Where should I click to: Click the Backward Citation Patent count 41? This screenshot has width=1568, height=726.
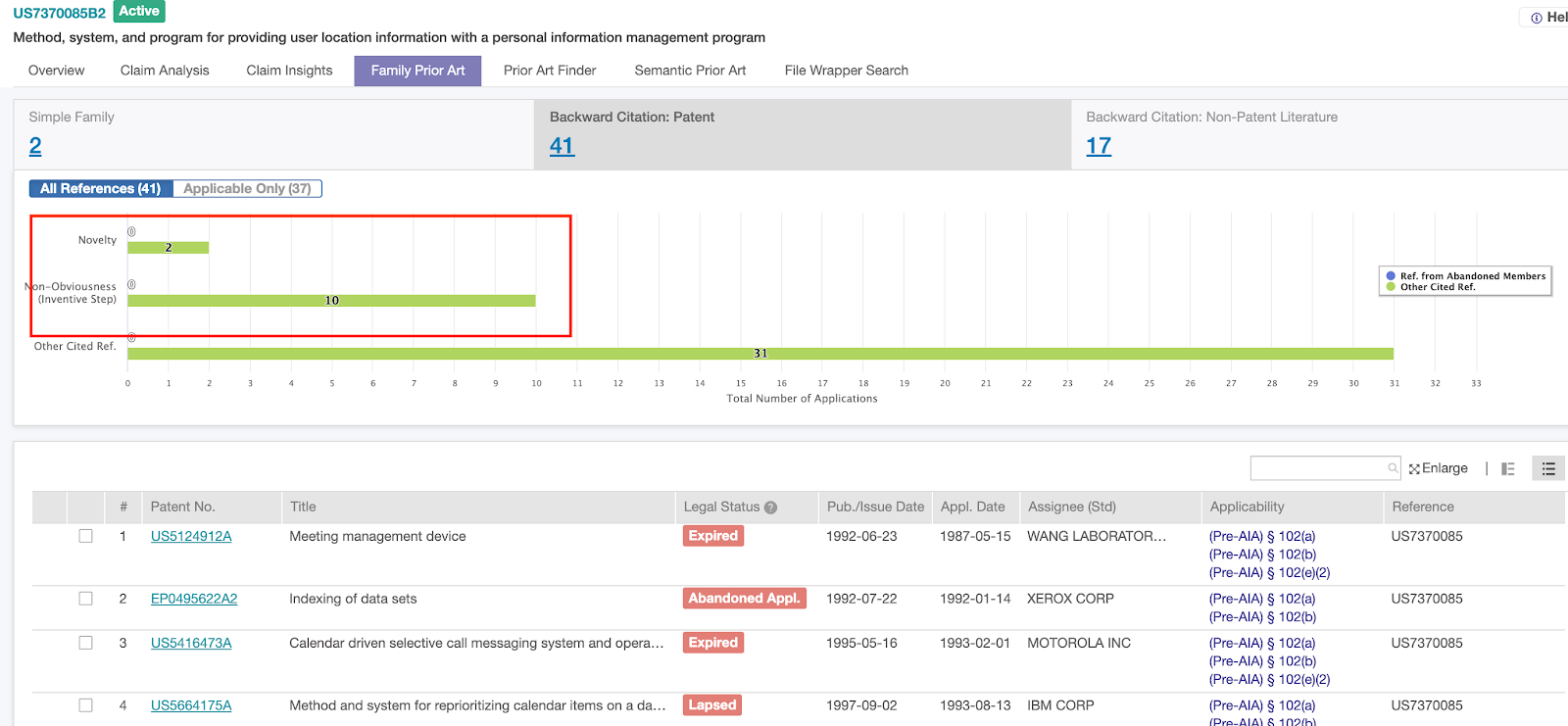562,146
